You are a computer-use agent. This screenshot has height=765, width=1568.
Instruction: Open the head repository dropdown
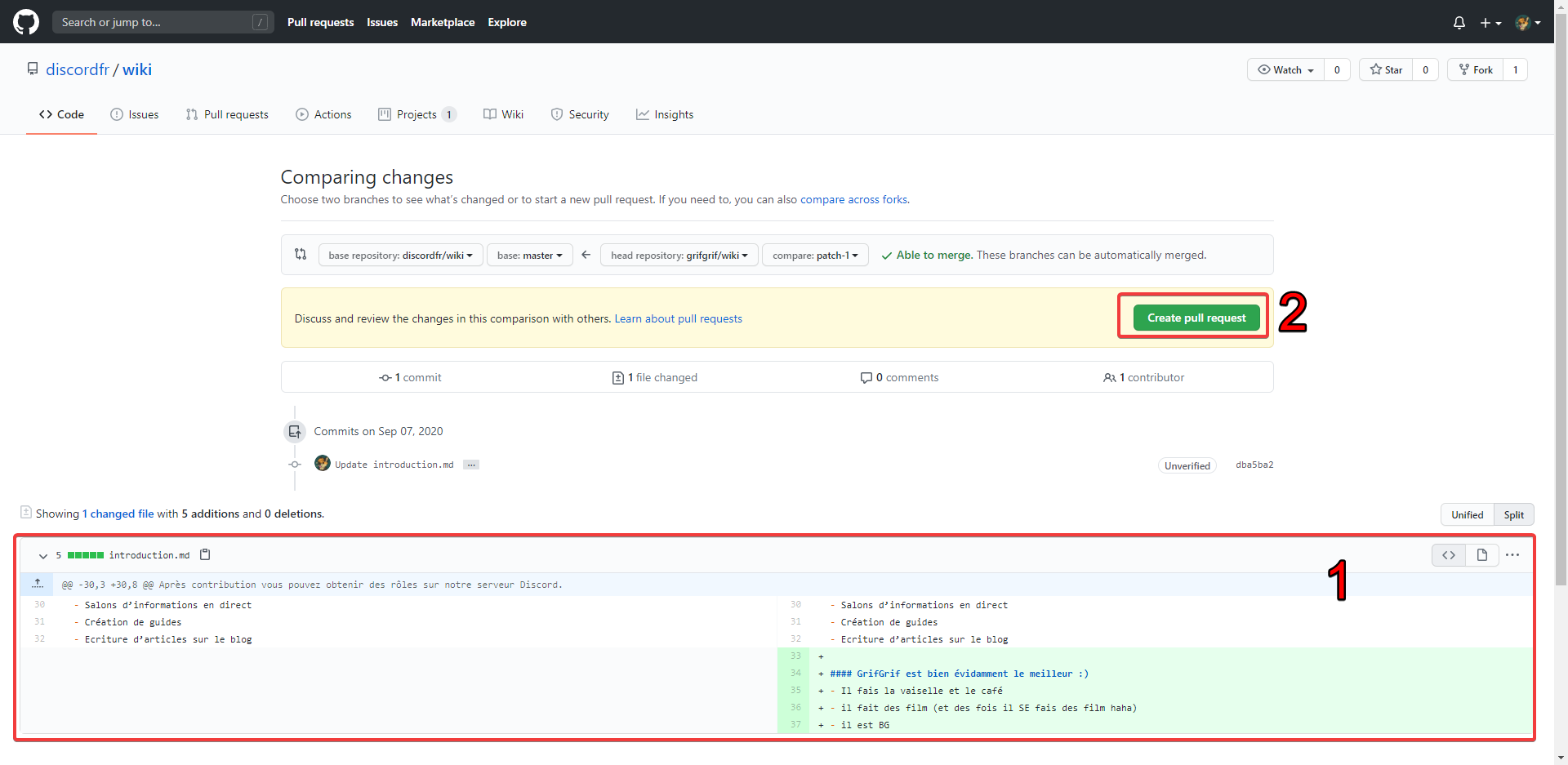click(x=679, y=255)
